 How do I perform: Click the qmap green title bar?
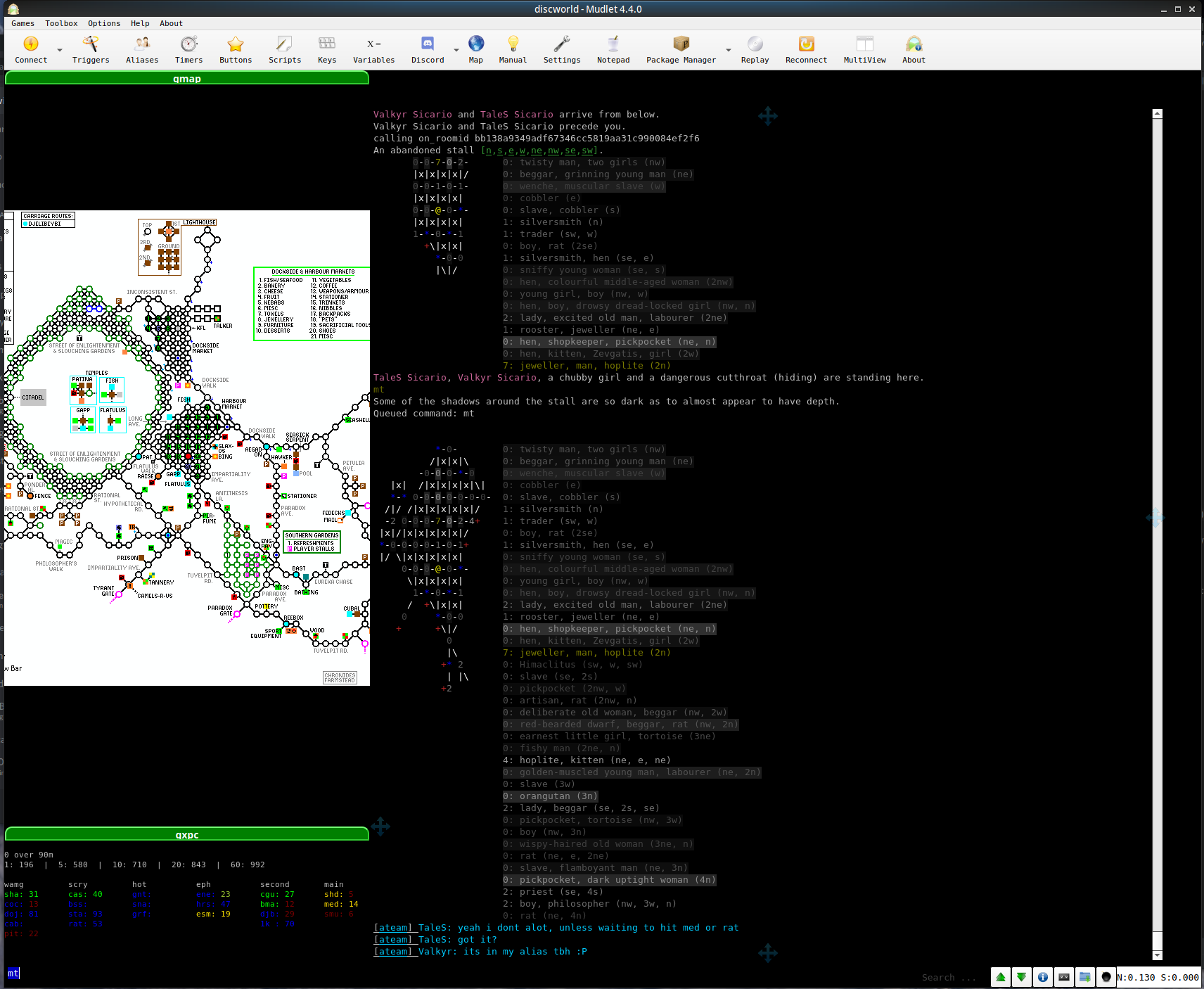[187, 78]
